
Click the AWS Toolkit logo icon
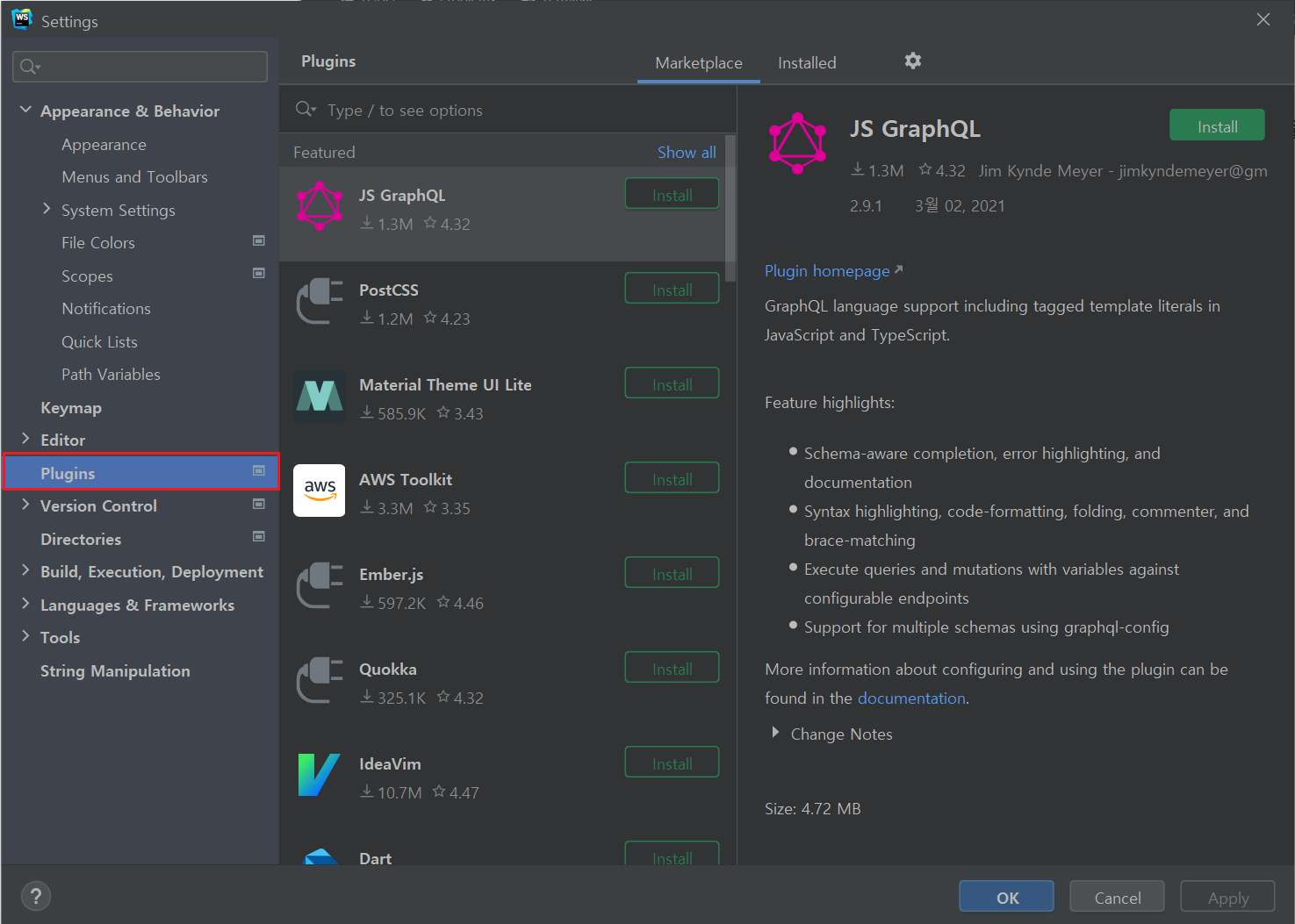click(x=320, y=491)
